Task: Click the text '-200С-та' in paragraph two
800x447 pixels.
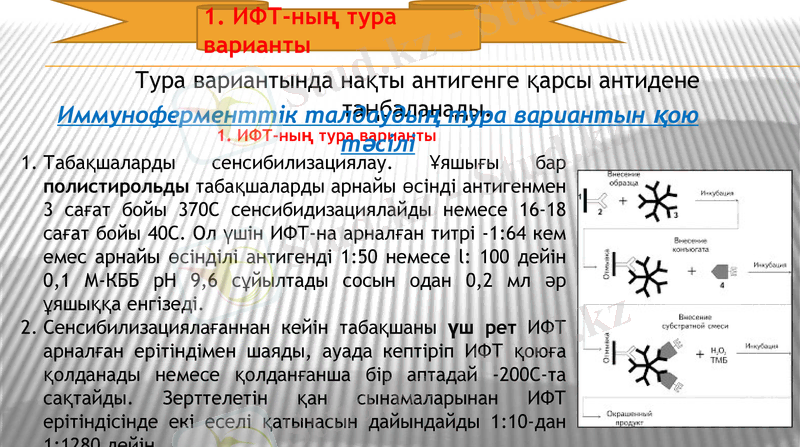Action: (x=529, y=375)
